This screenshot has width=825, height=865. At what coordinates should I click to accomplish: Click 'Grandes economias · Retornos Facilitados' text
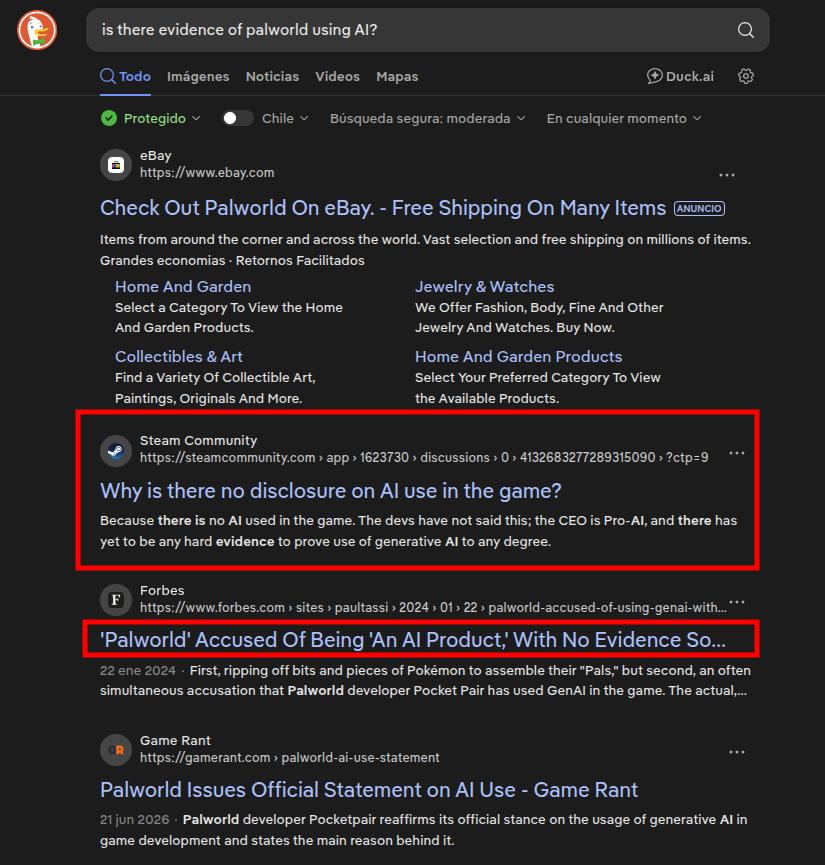click(x=232, y=260)
